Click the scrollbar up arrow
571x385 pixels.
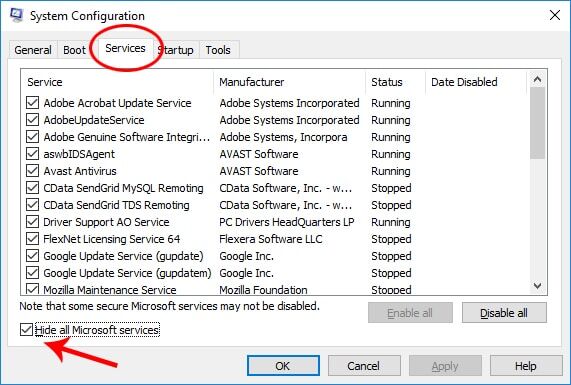pyautogui.click(x=537, y=79)
